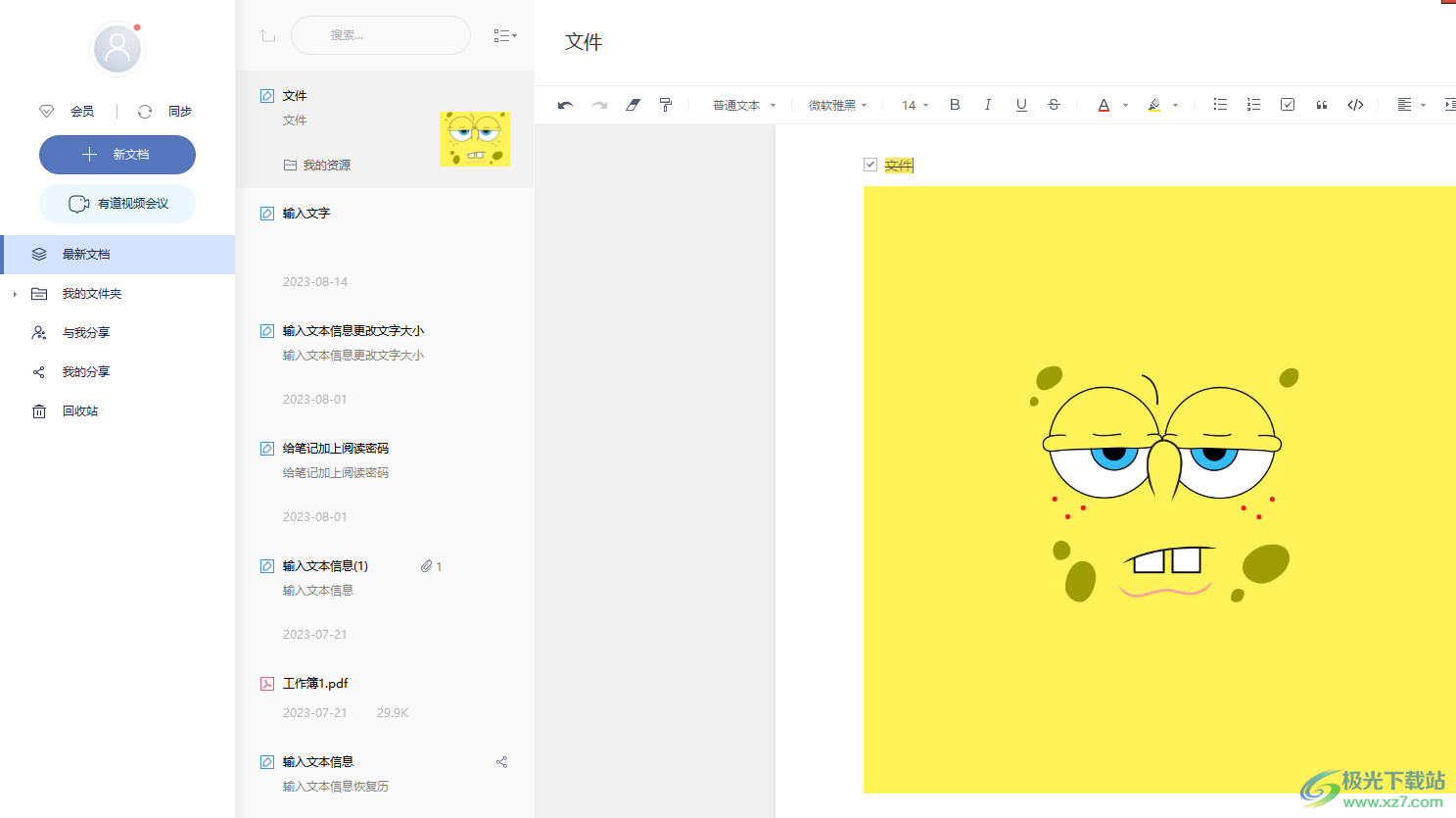Click the 同步 sync icon
The width and height of the screenshot is (1456, 818).
[145, 112]
